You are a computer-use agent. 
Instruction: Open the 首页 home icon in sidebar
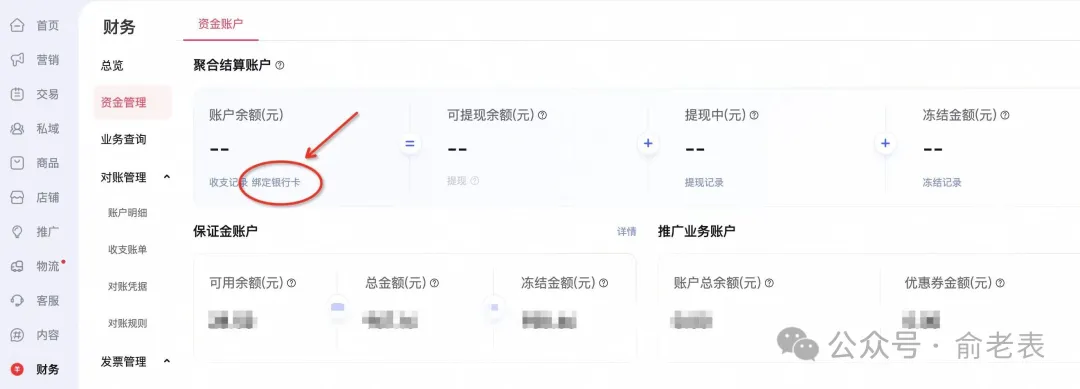click(x=17, y=25)
